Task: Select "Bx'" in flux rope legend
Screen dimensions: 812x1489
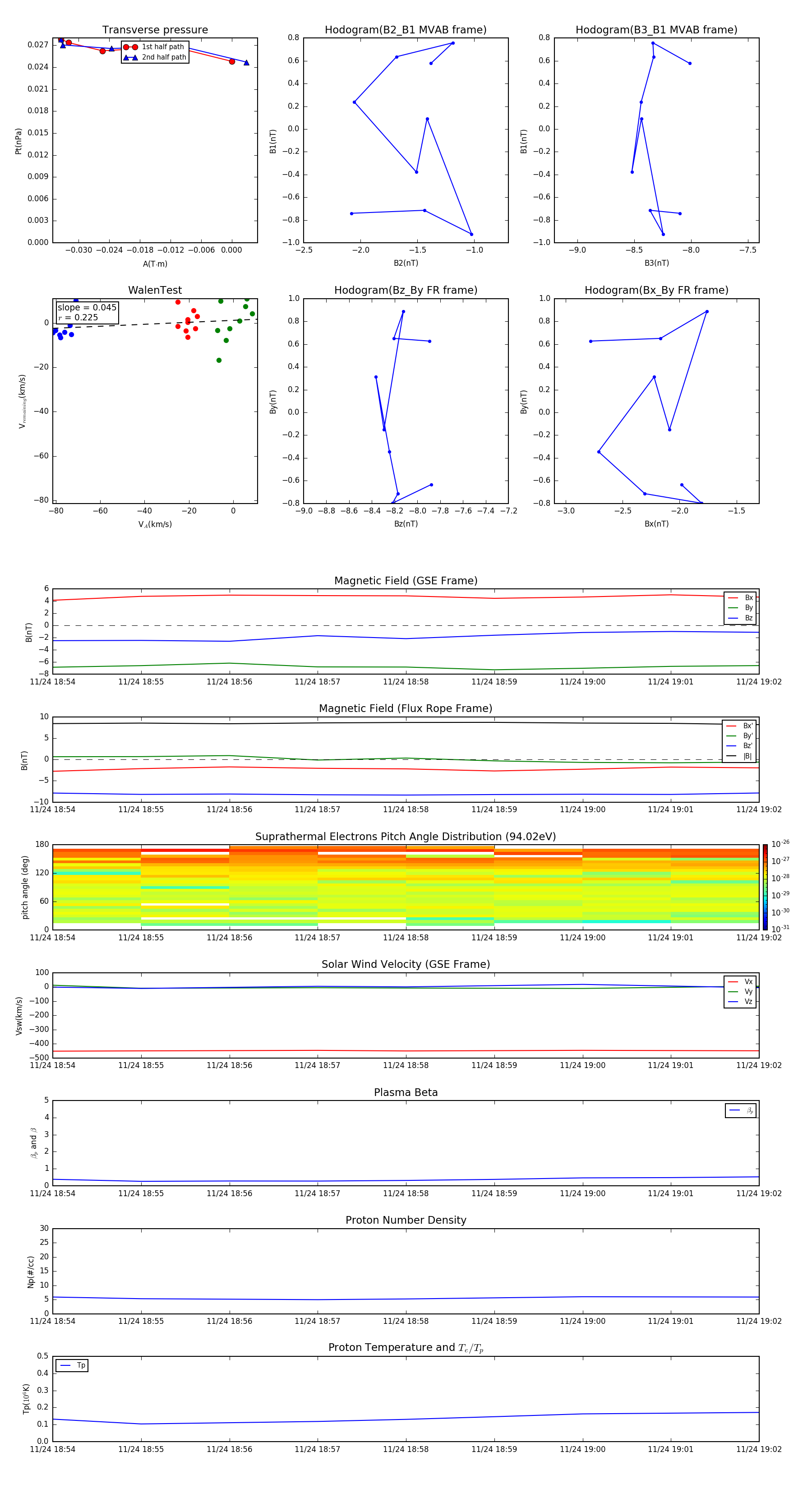Action: click(739, 726)
